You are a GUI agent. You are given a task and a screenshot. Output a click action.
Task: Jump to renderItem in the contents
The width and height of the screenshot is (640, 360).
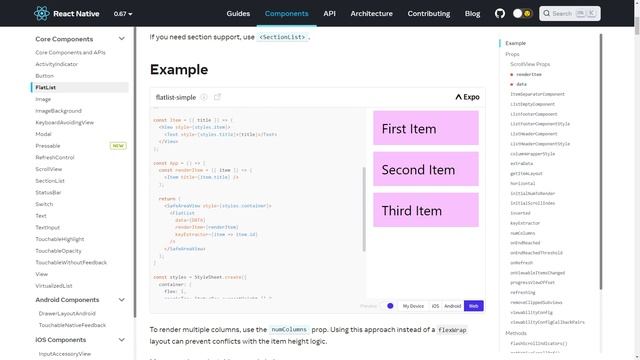point(529,74)
